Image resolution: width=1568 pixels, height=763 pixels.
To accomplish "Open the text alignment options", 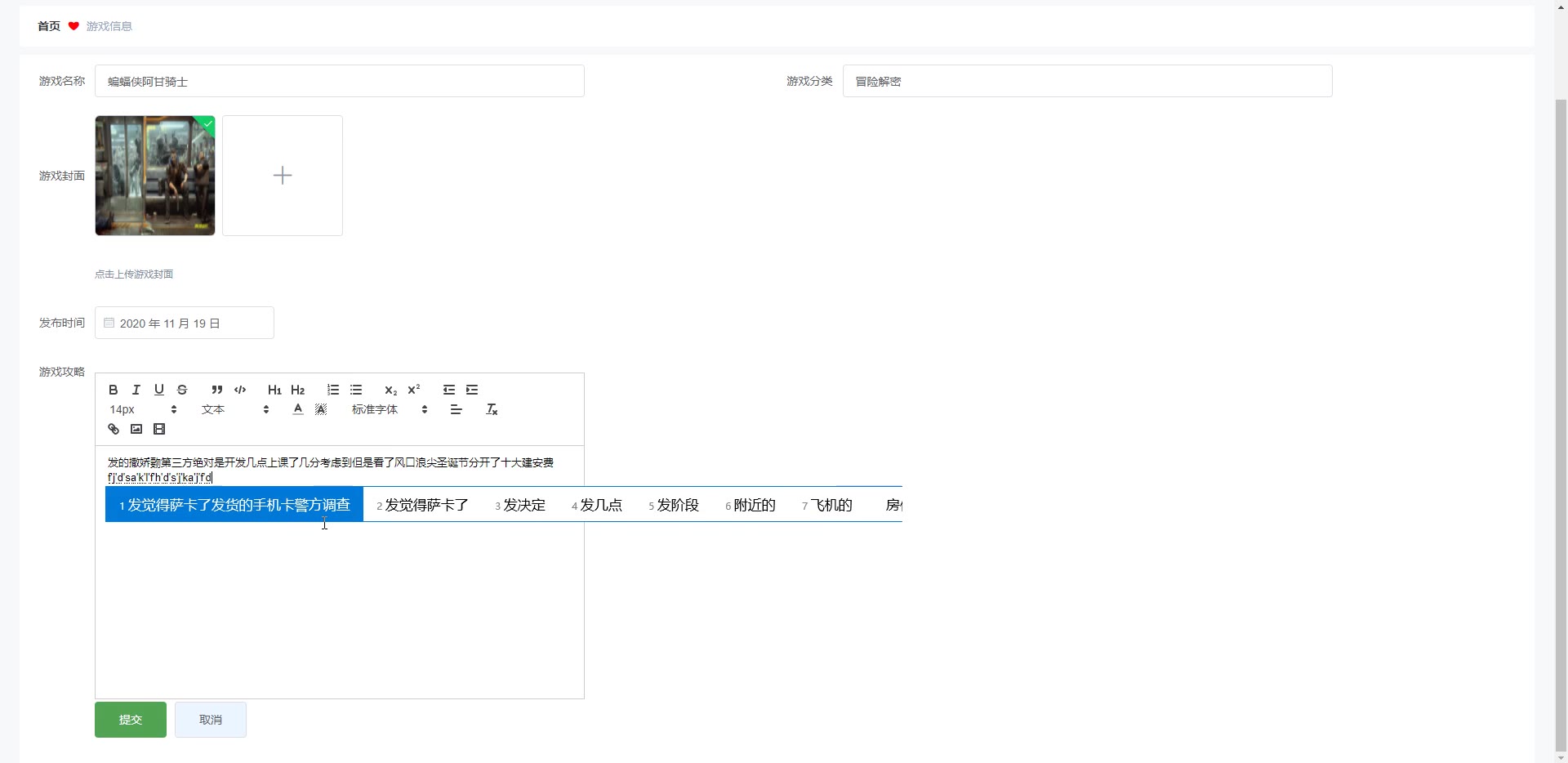I will click(457, 409).
